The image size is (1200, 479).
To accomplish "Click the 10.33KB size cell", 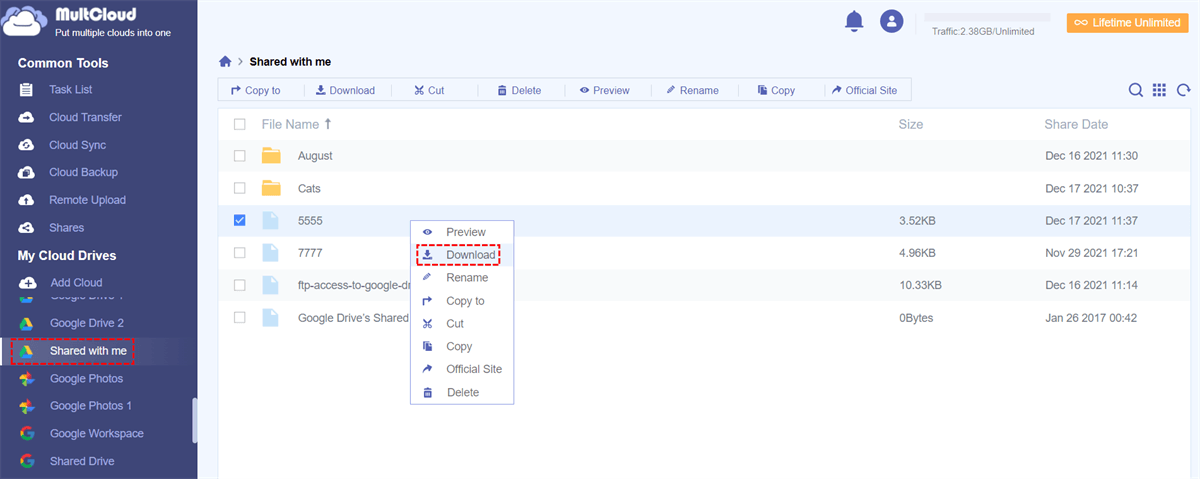I will point(920,285).
